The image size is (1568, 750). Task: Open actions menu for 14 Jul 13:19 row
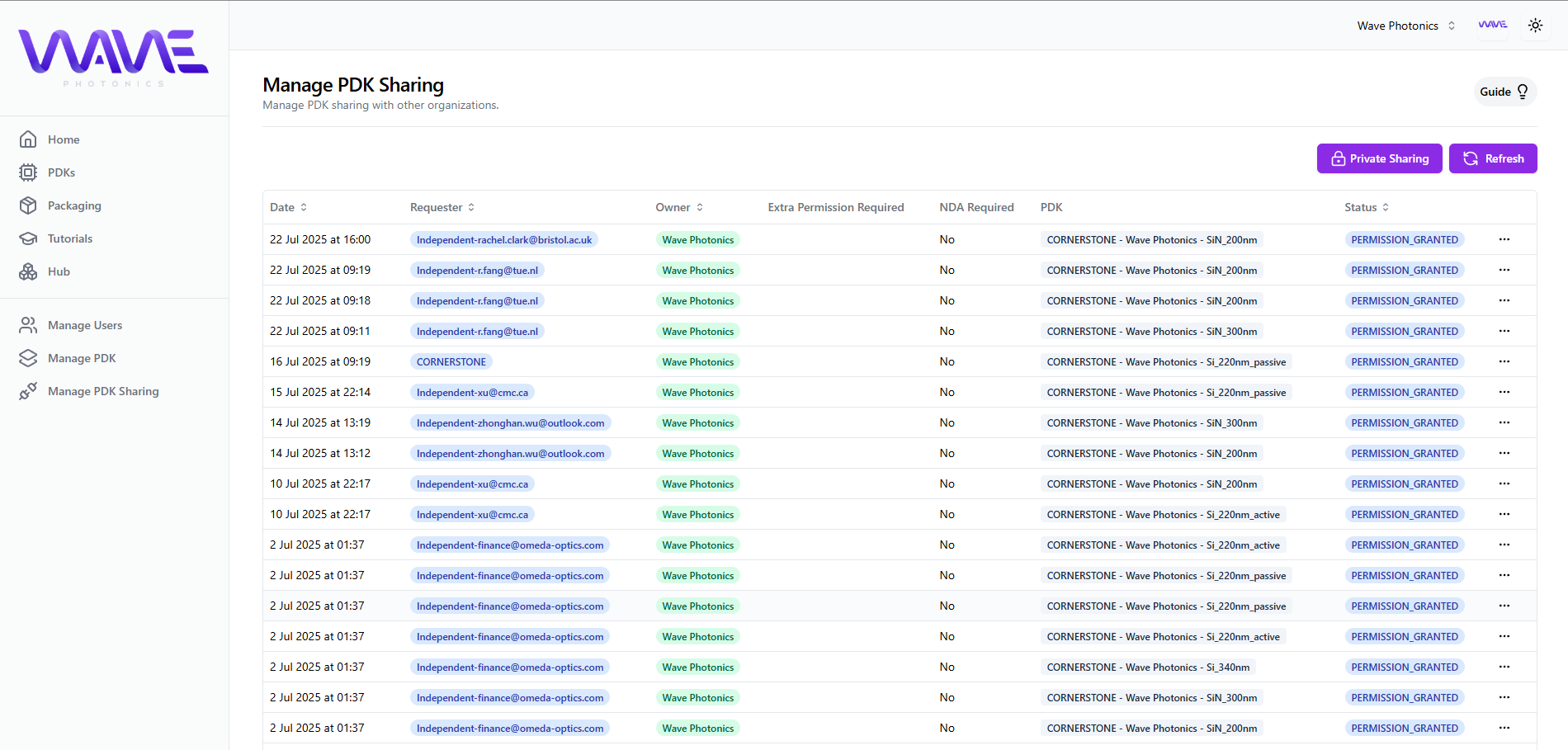[x=1504, y=422]
